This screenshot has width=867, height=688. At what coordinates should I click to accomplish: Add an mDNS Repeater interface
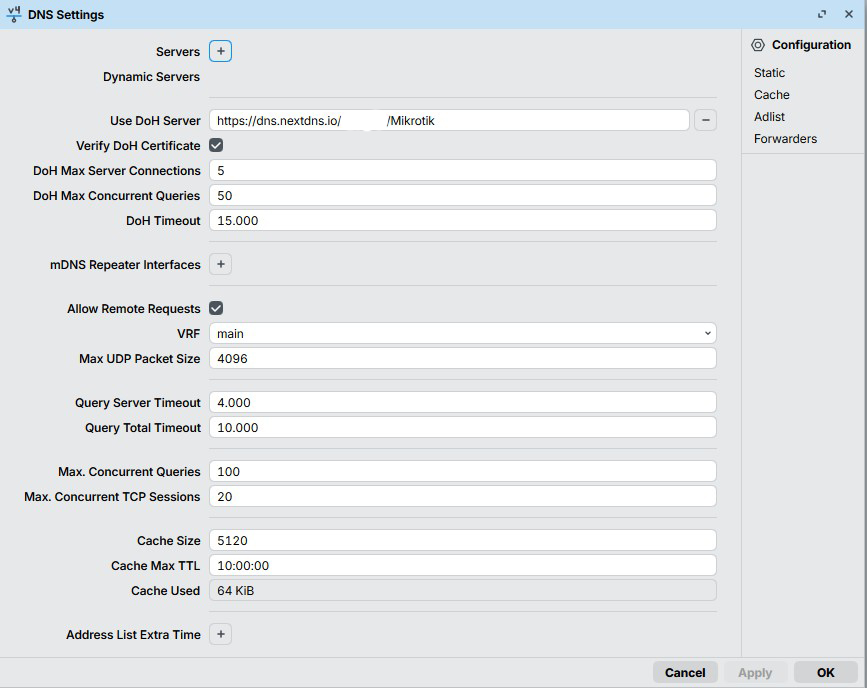[220, 264]
